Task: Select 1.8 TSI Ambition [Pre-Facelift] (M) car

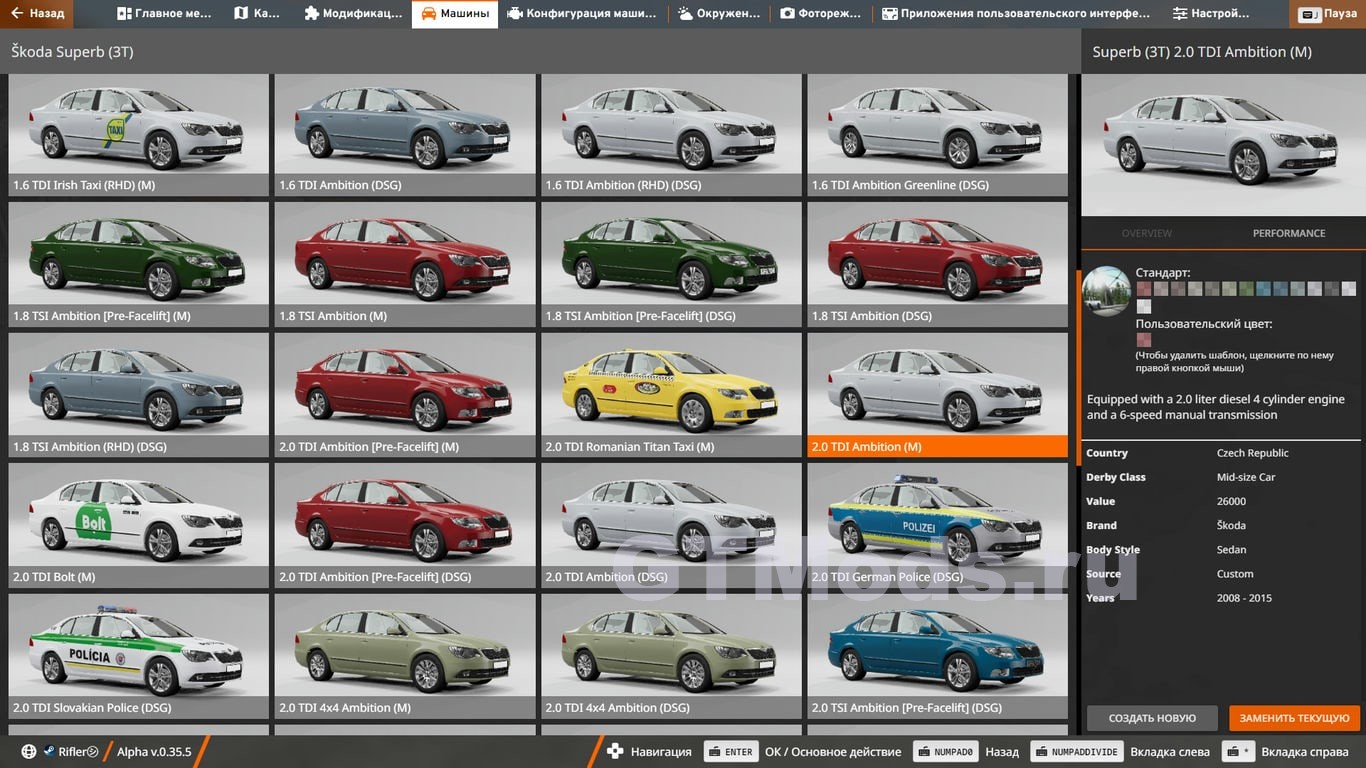Action: pos(139,265)
